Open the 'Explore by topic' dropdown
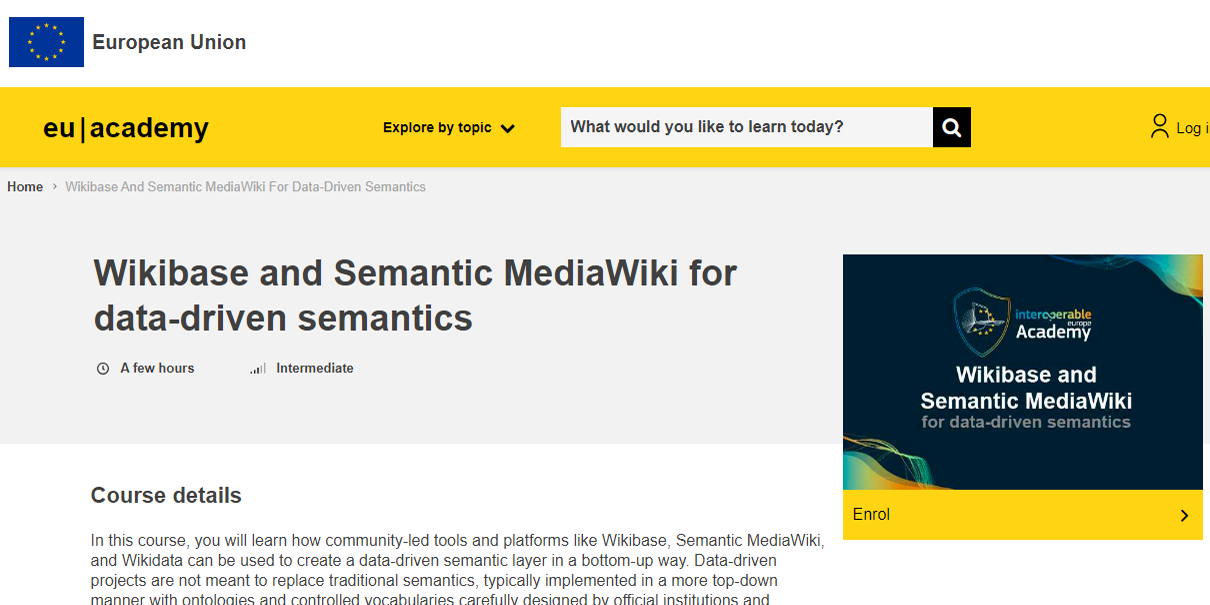The width and height of the screenshot is (1210, 605). pyautogui.click(x=437, y=128)
